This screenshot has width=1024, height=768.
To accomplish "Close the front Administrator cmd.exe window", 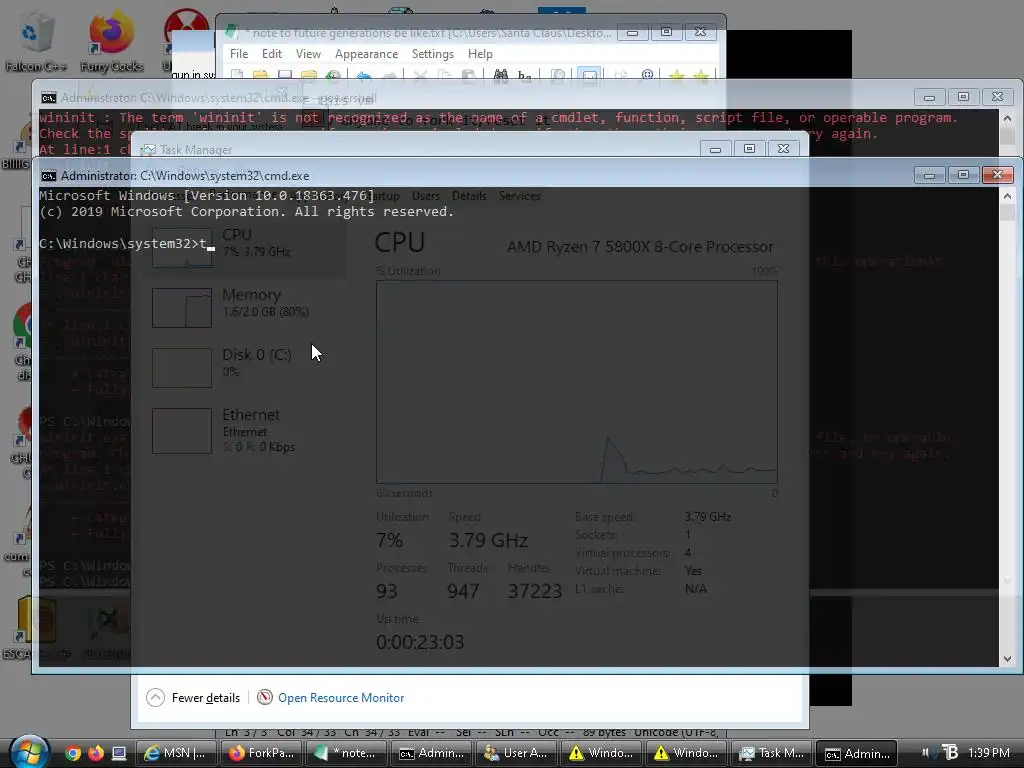I will [x=997, y=174].
